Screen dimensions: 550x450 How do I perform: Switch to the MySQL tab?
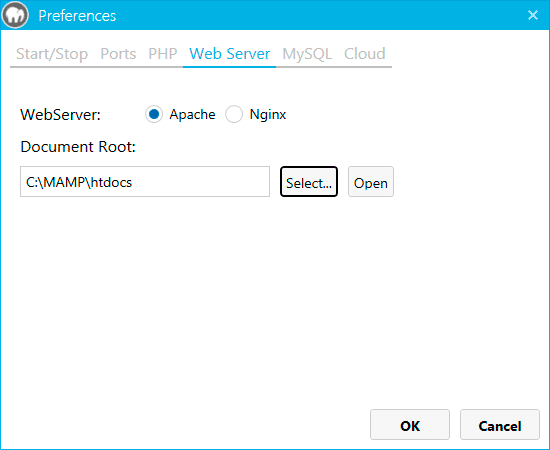pyautogui.click(x=307, y=54)
